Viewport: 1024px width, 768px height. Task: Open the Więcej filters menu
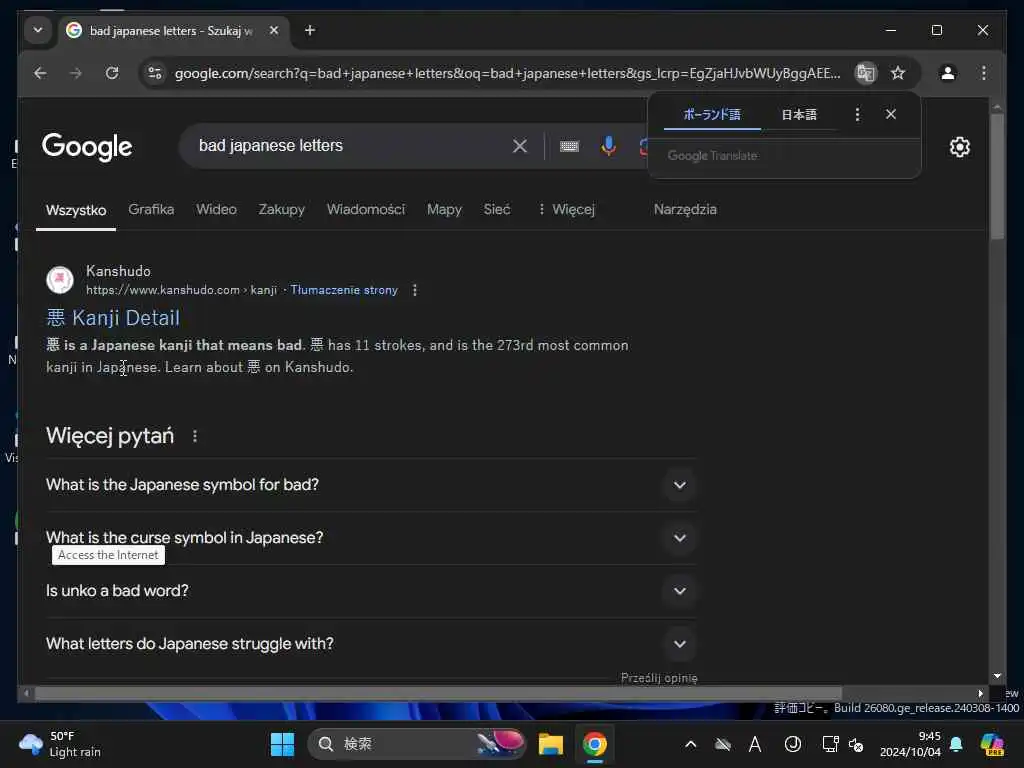pyautogui.click(x=566, y=209)
